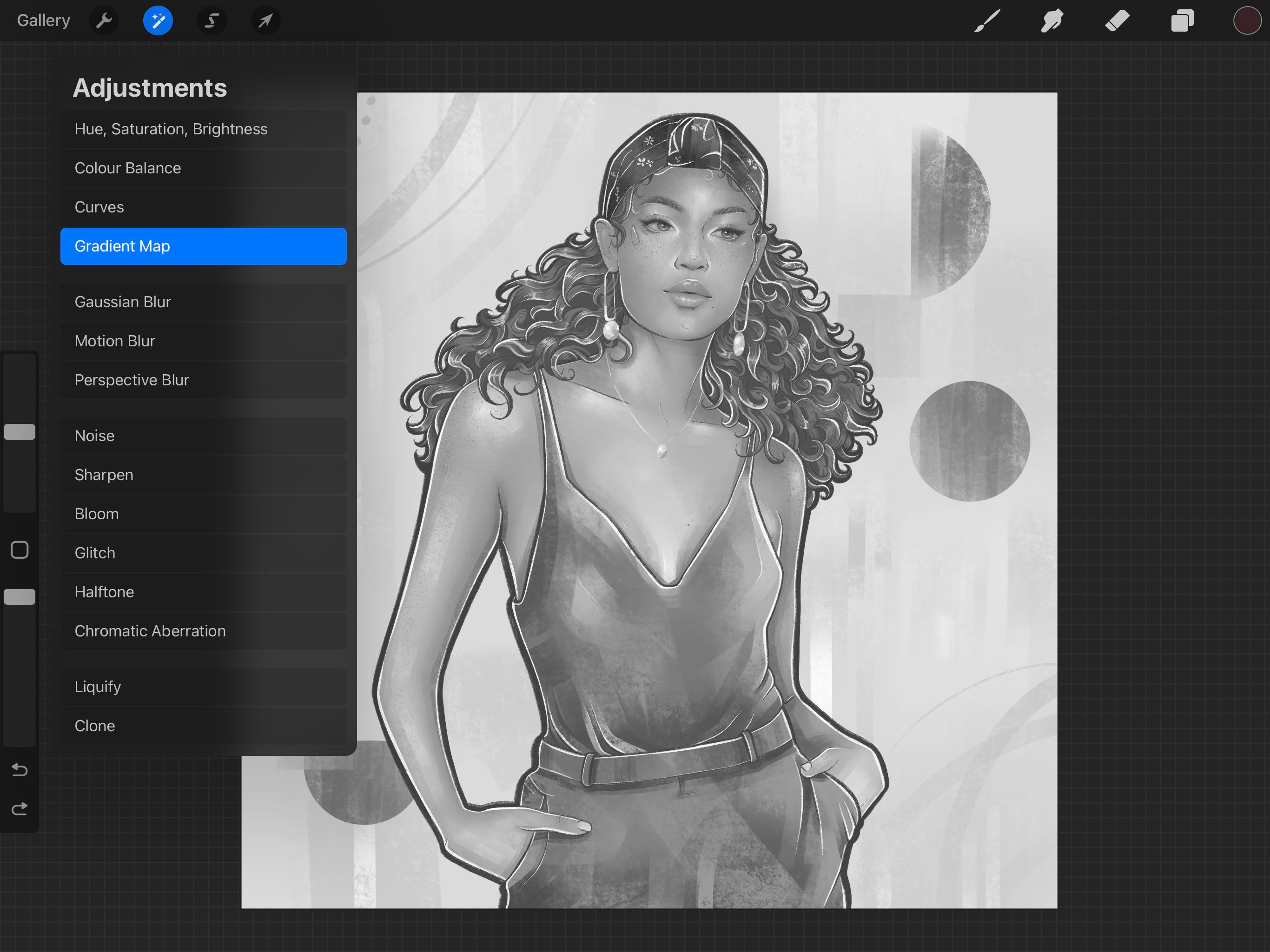Return to the Gallery
Viewport: 1270px width, 952px height.
(43, 20)
